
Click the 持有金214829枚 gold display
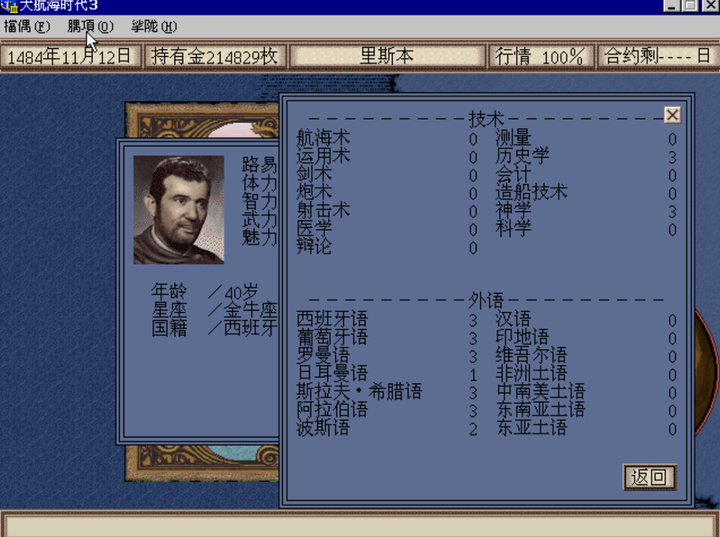click(215, 57)
